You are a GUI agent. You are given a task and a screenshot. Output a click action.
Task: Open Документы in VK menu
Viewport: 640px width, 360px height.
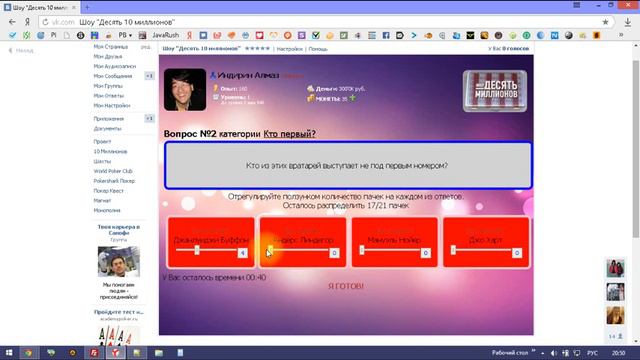107,129
